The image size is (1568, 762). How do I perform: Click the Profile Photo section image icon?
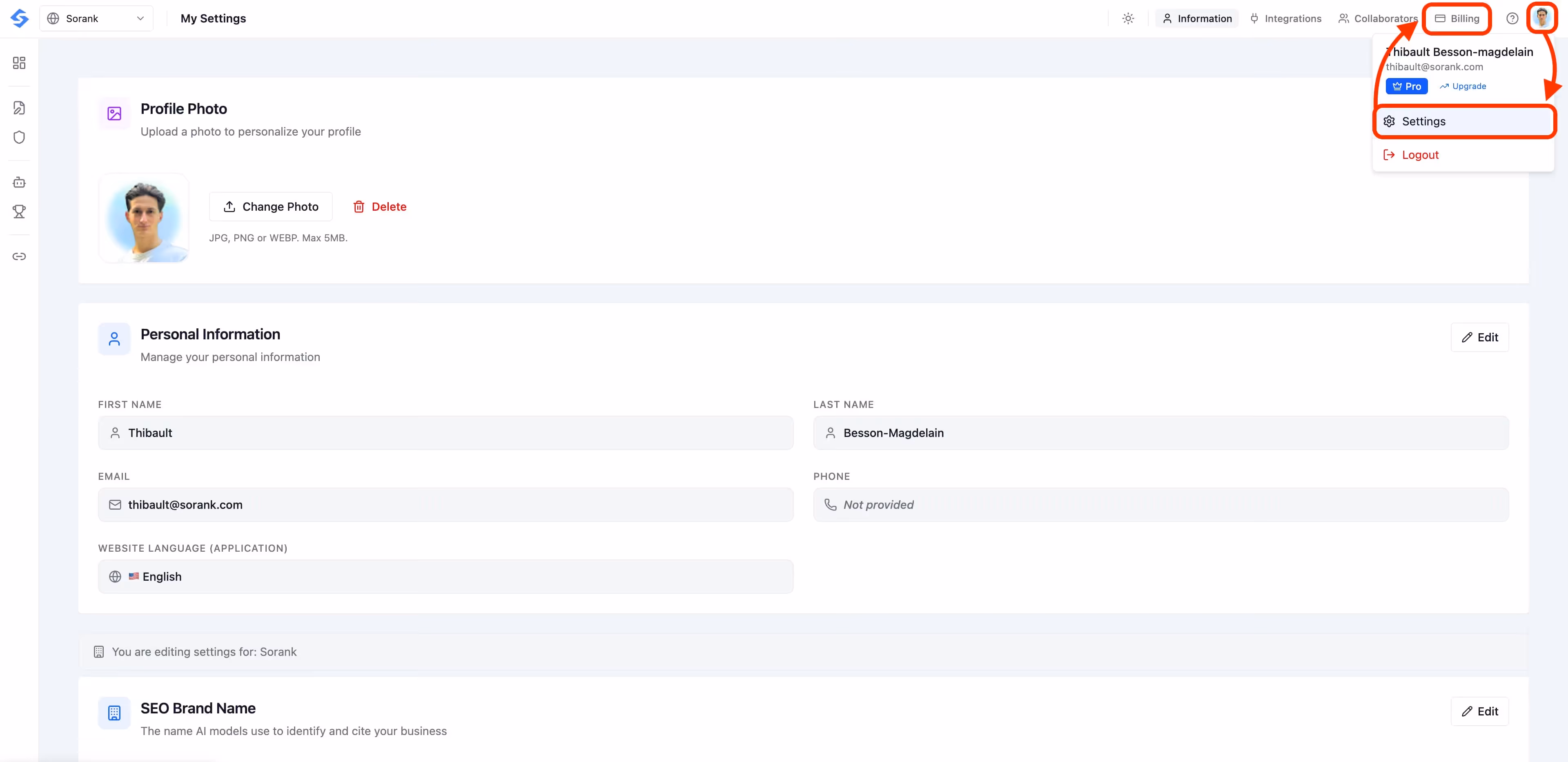point(114,113)
